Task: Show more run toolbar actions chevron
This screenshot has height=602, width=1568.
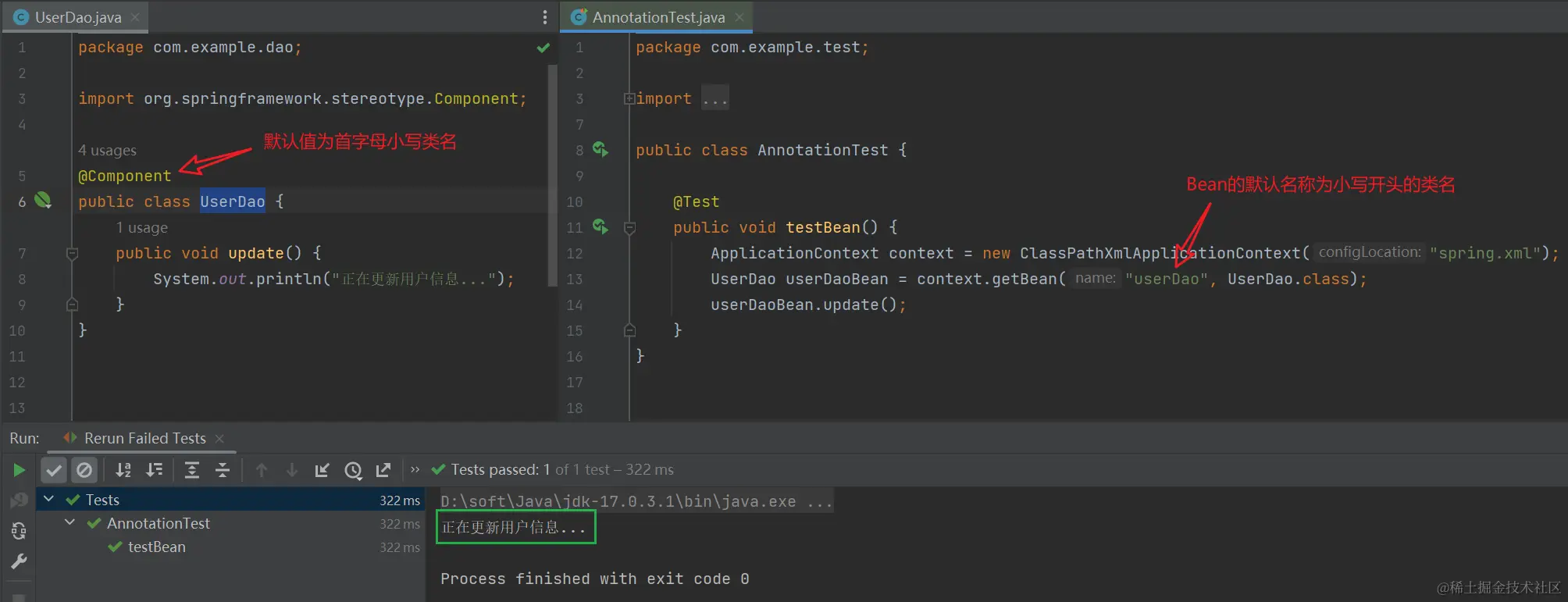Action: [x=415, y=470]
